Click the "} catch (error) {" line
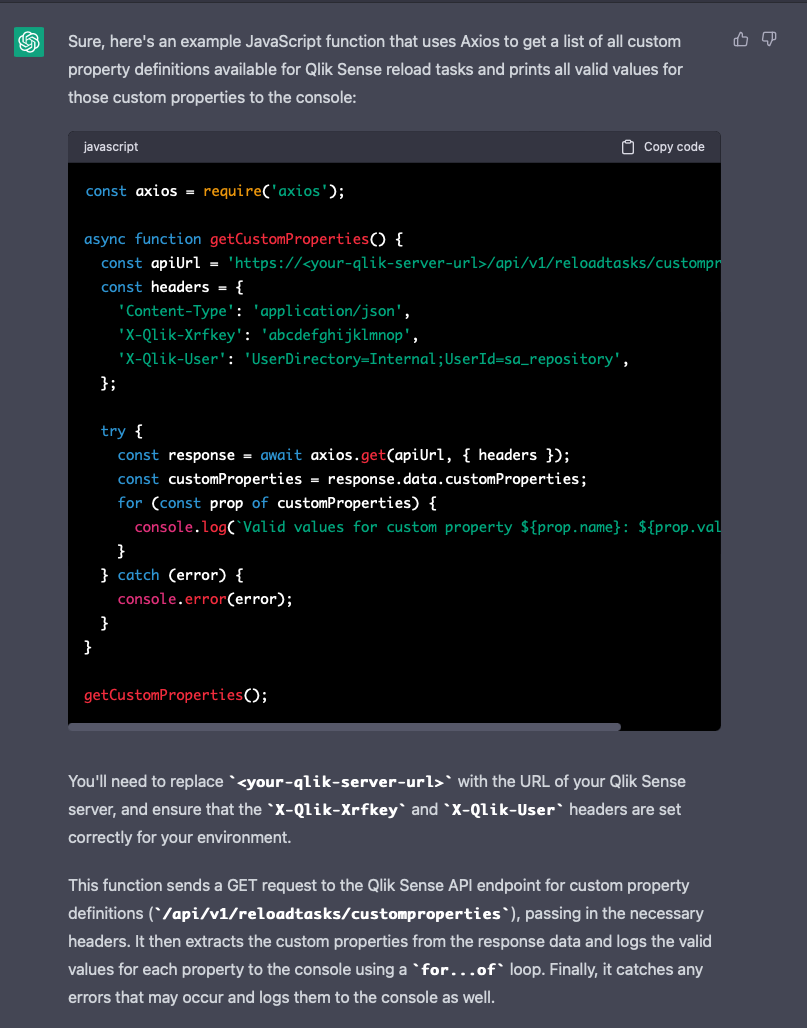 (x=172, y=575)
